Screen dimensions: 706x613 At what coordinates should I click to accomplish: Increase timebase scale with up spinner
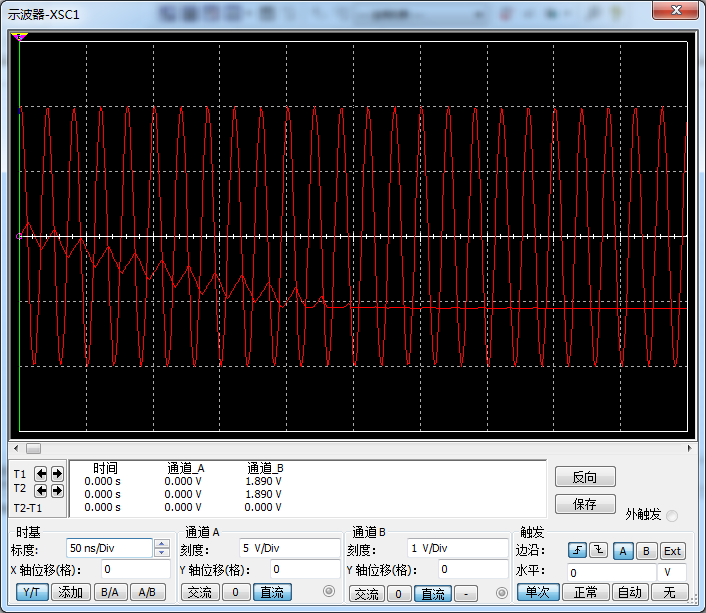point(162,544)
